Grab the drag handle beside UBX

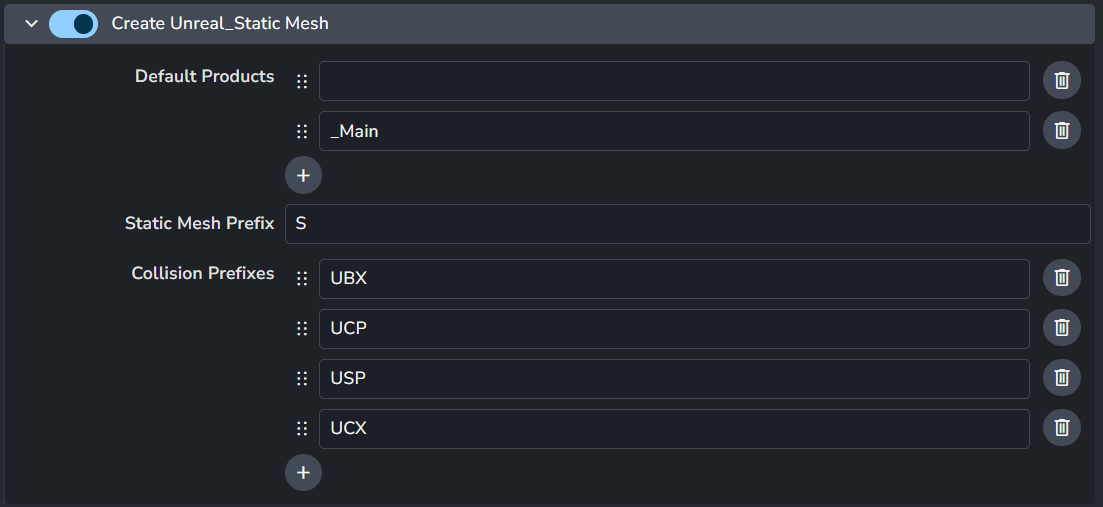(x=302, y=279)
